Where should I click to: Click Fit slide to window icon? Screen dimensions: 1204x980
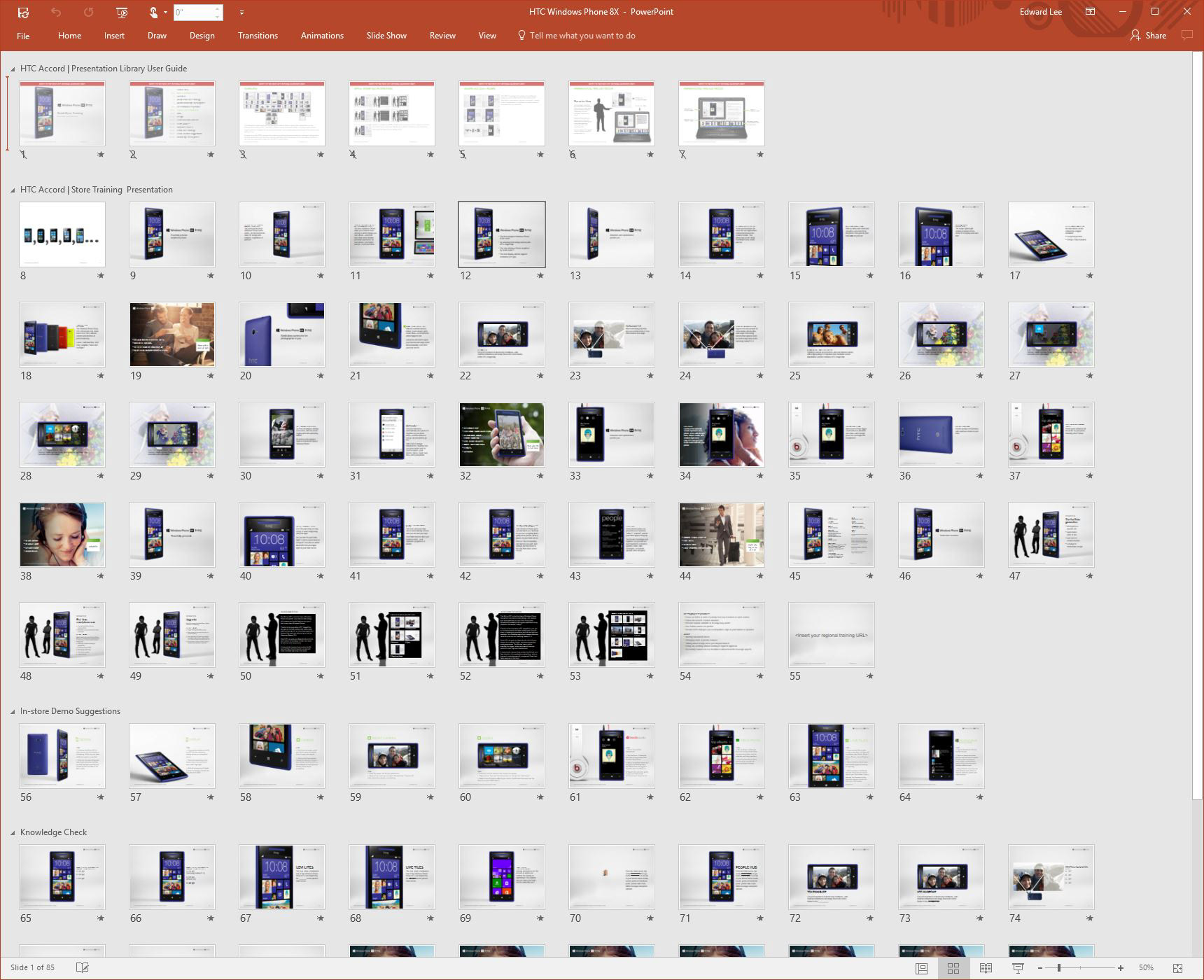[1177, 968]
